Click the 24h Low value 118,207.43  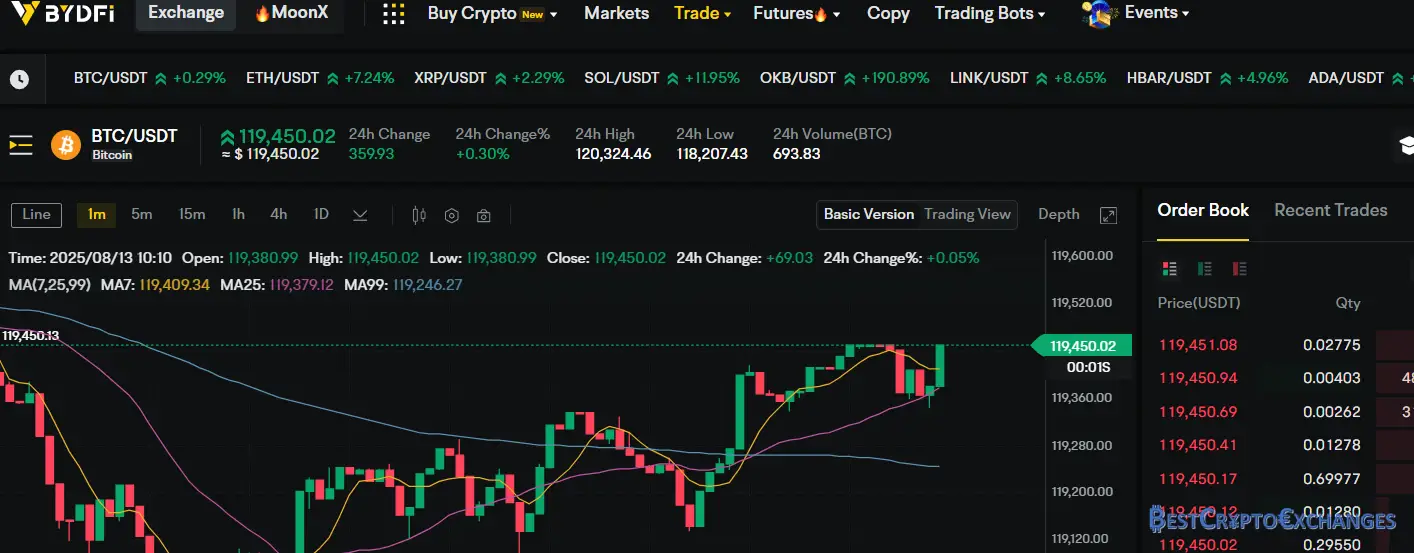[711, 154]
